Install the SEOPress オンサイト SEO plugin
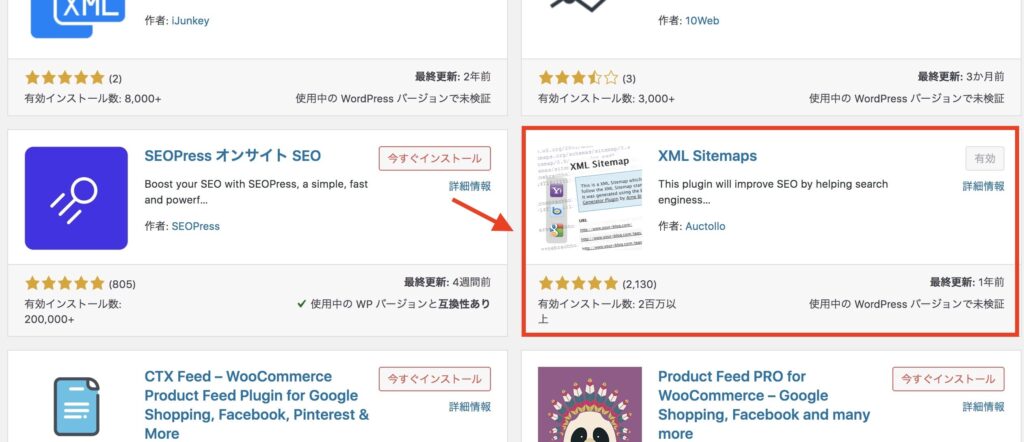This screenshot has height=442, width=1024. click(x=435, y=159)
